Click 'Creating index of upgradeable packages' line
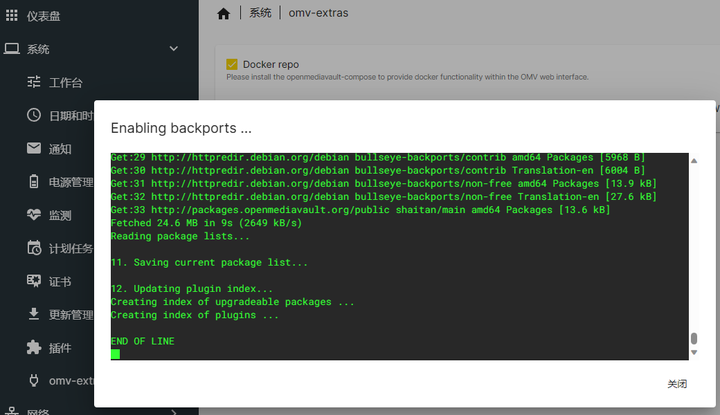The height and width of the screenshot is (415, 720). (x=232, y=302)
